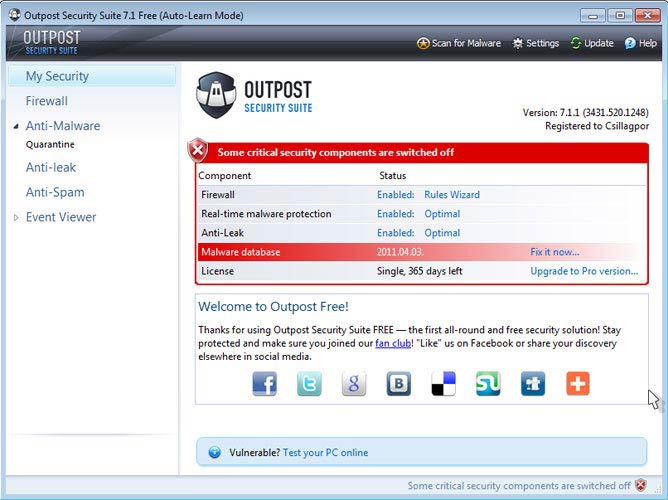
Task: Share on Digg icon
Action: [533, 384]
